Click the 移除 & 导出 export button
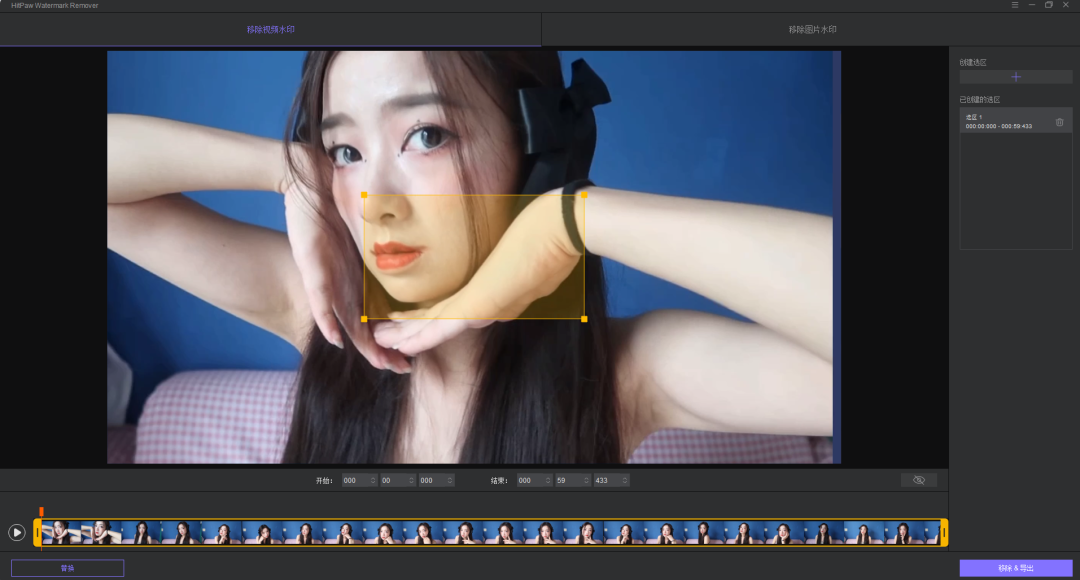The image size is (1080, 580). tap(1016, 568)
